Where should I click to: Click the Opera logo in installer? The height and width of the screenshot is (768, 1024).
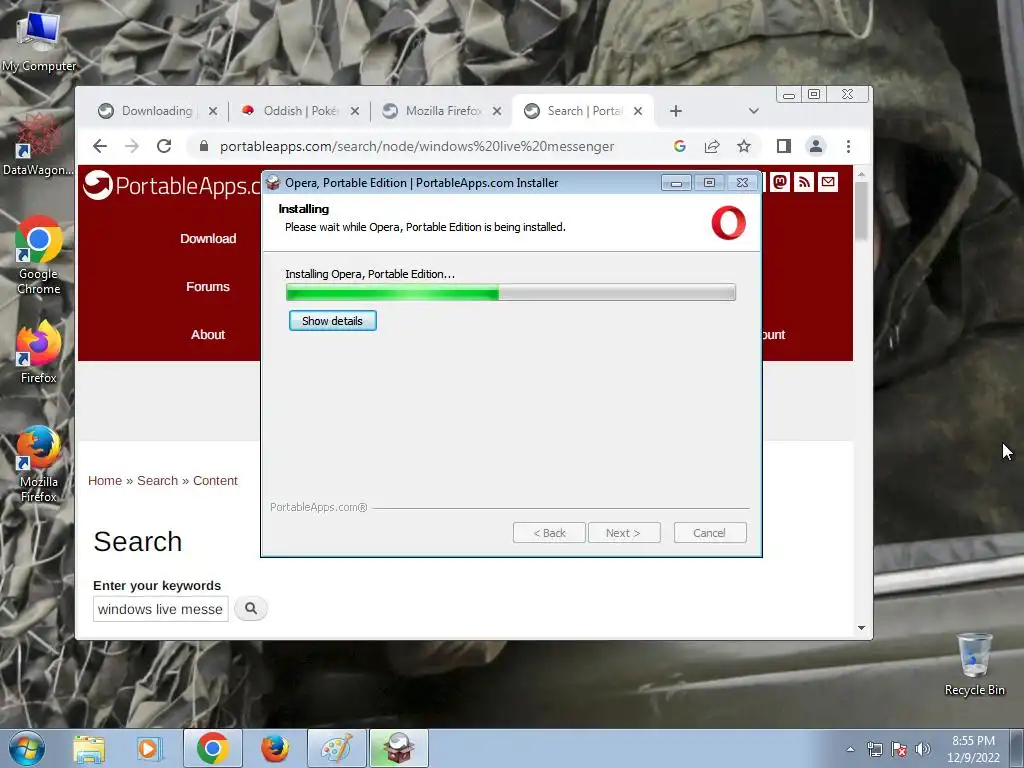[x=729, y=223]
